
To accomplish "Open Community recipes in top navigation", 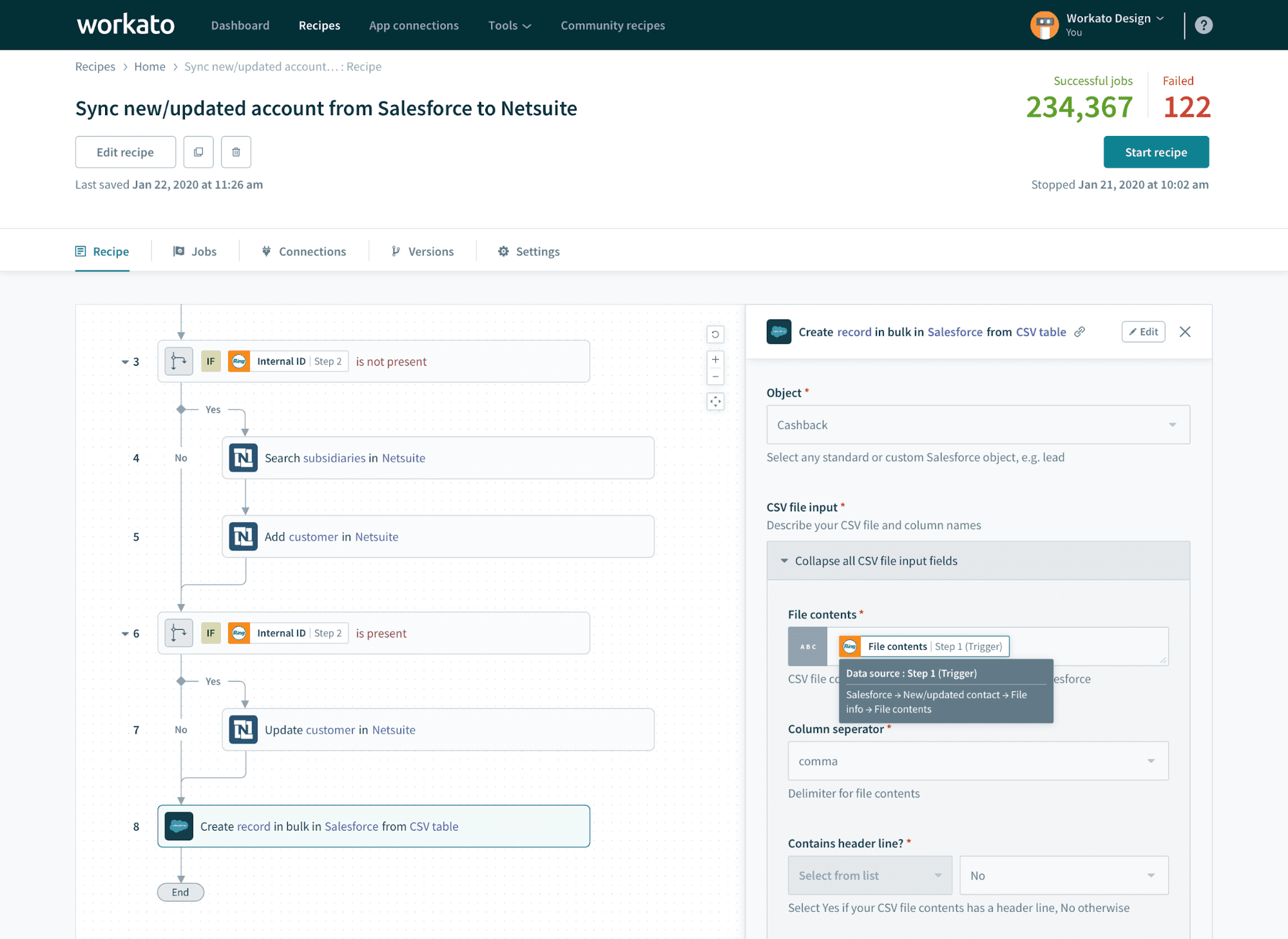I will [x=613, y=25].
